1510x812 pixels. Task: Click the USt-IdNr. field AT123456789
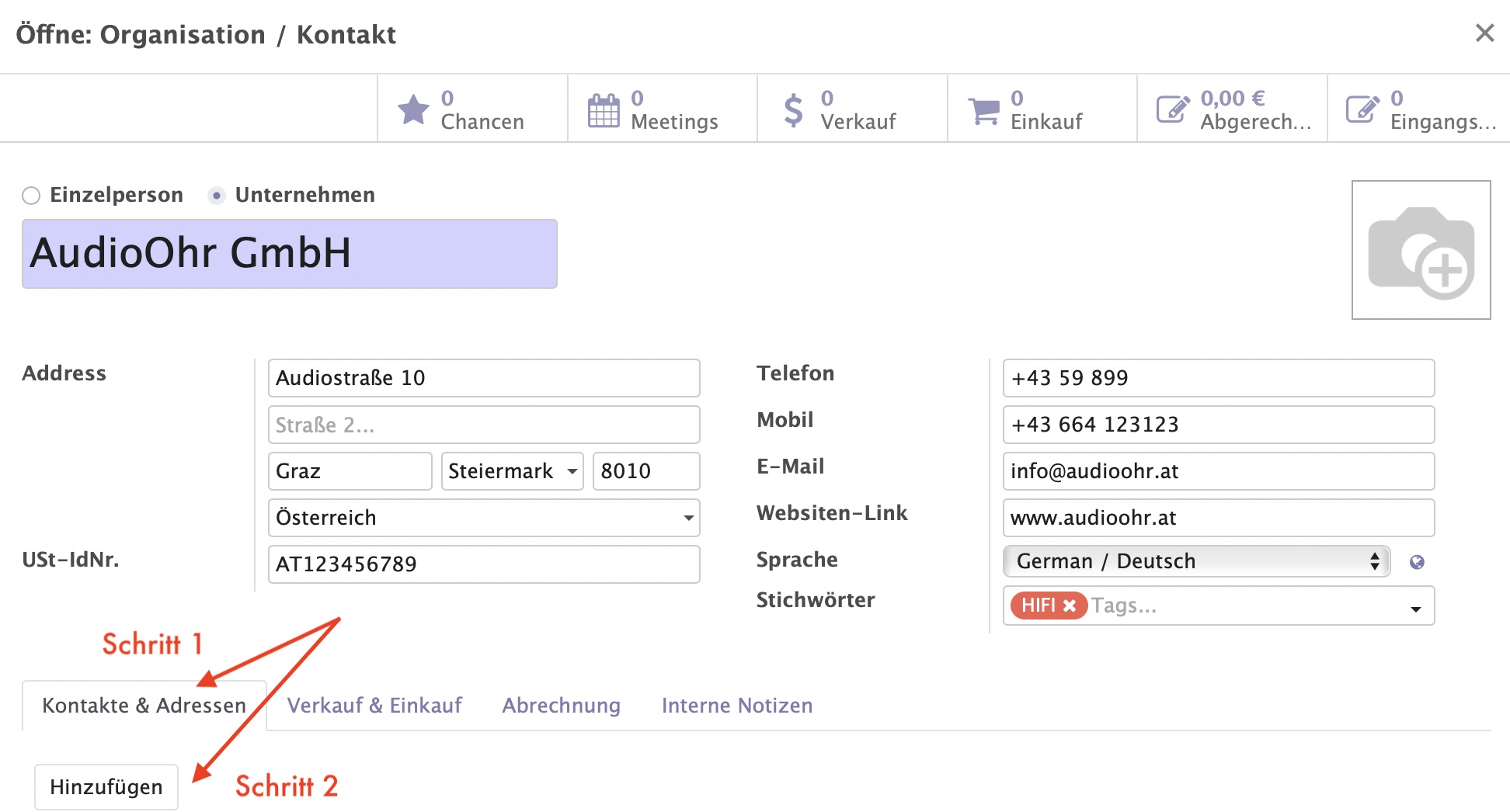pos(484,564)
